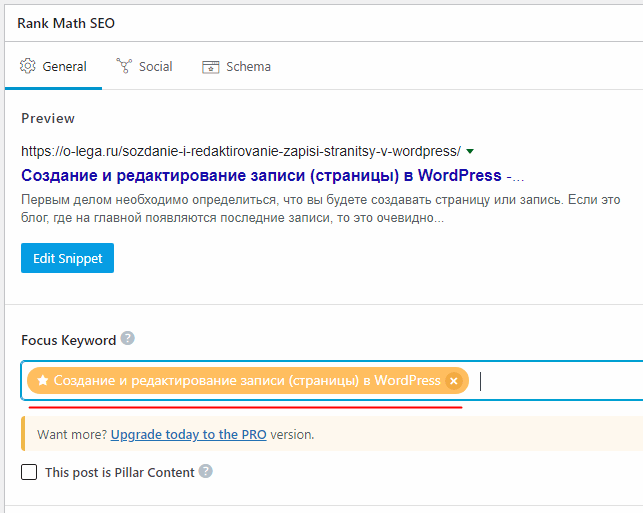Image resolution: width=643 pixels, height=513 pixels.
Task: Click the snippet description preview text
Action: [x=320, y=209]
